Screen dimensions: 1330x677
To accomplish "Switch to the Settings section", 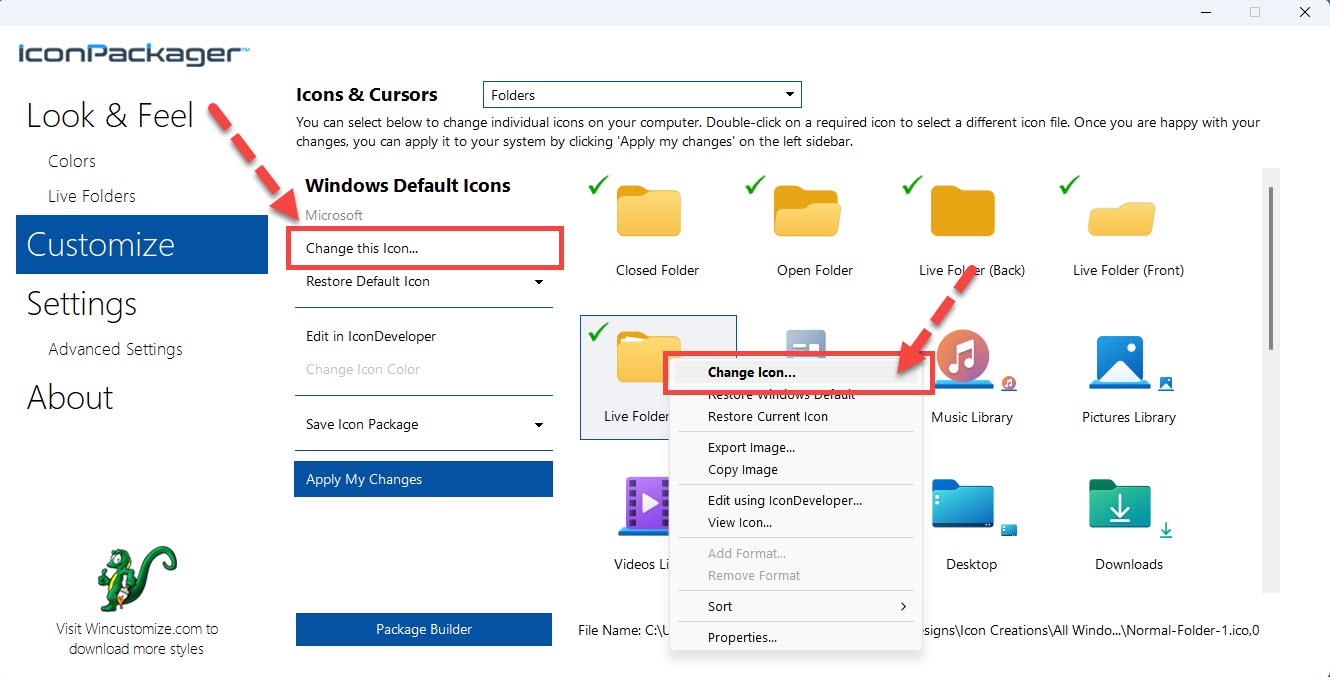I will (81, 304).
